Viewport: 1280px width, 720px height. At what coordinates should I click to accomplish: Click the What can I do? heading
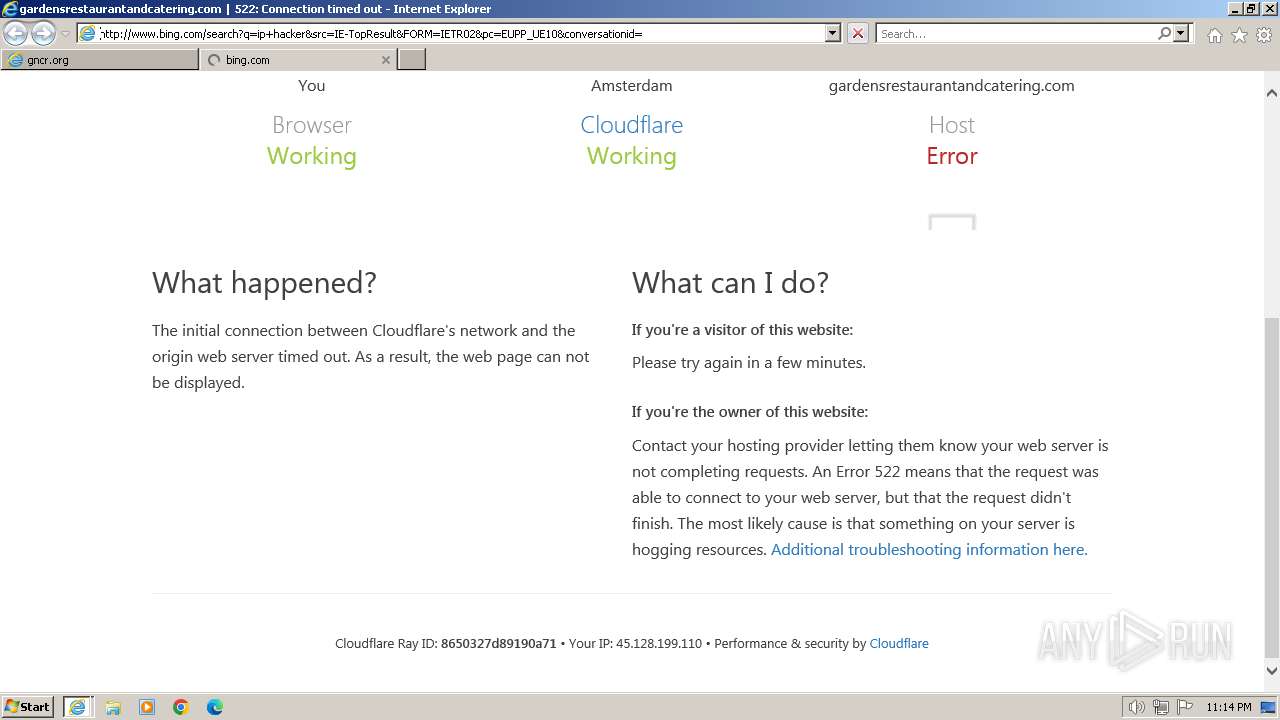pos(730,283)
